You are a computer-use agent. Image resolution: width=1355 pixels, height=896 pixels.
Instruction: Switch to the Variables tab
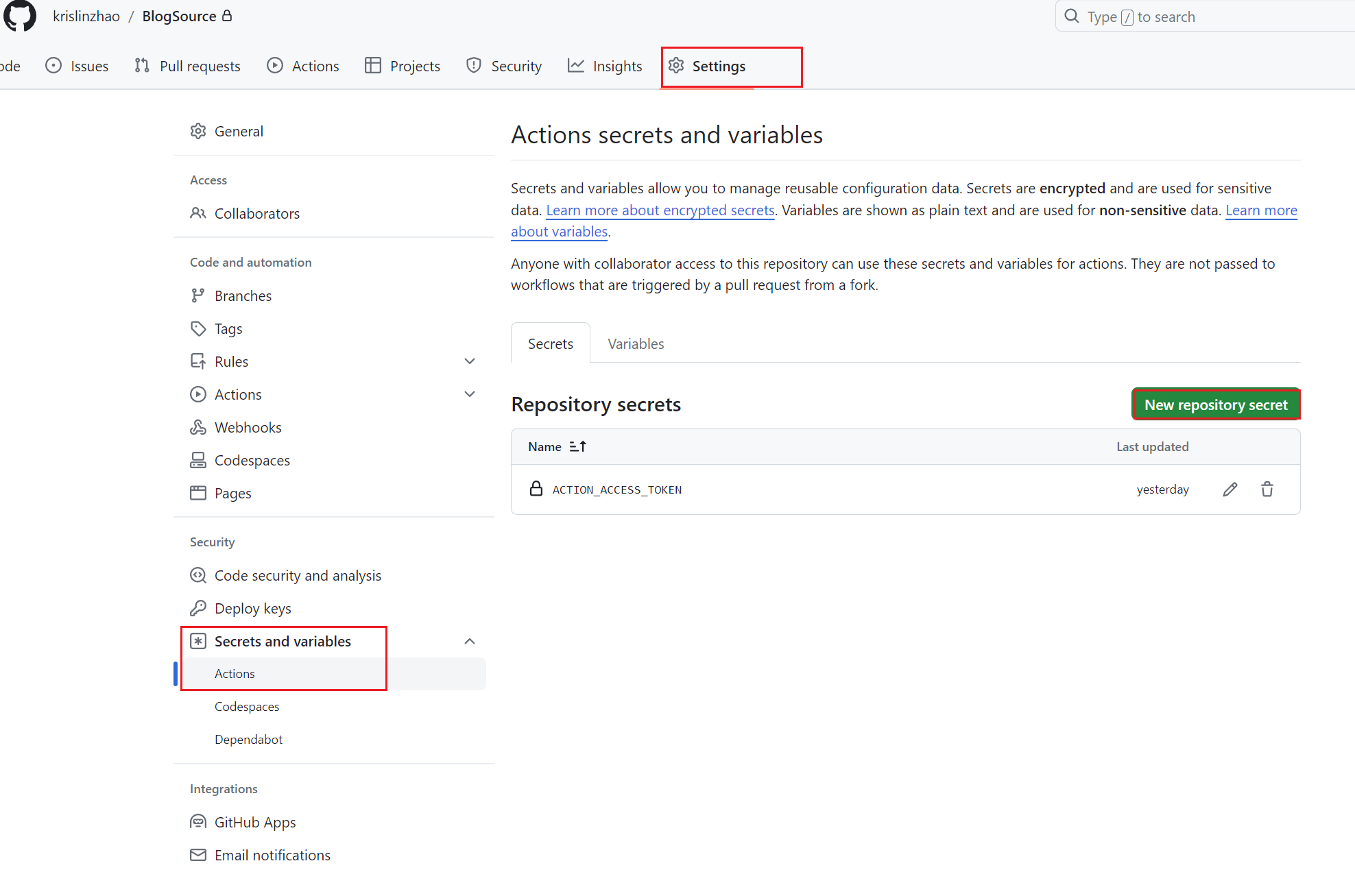click(x=636, y=344)
